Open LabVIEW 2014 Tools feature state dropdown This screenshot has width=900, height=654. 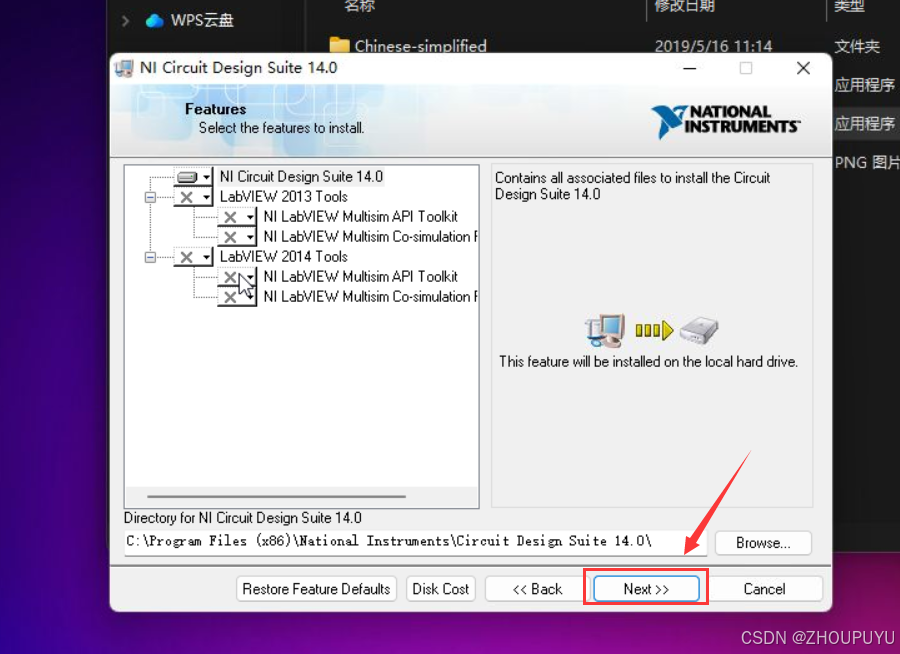tap(193, 257)
